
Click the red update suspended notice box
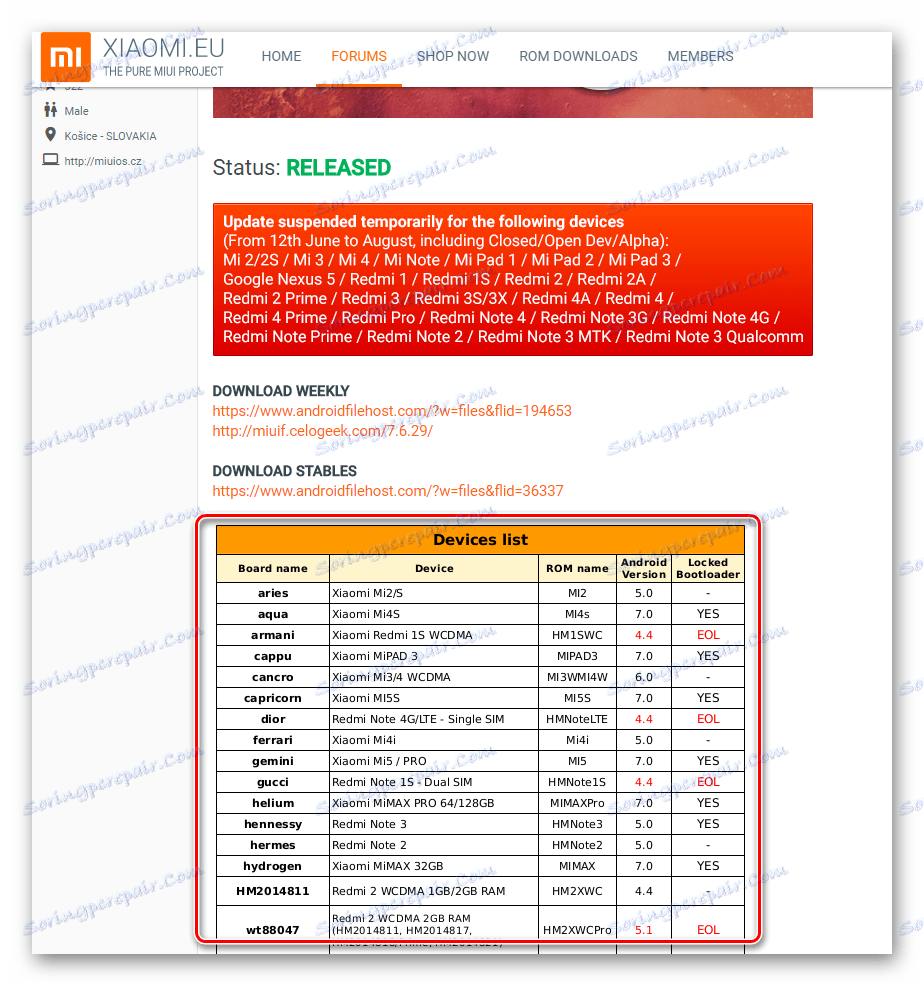pos(513,279)
